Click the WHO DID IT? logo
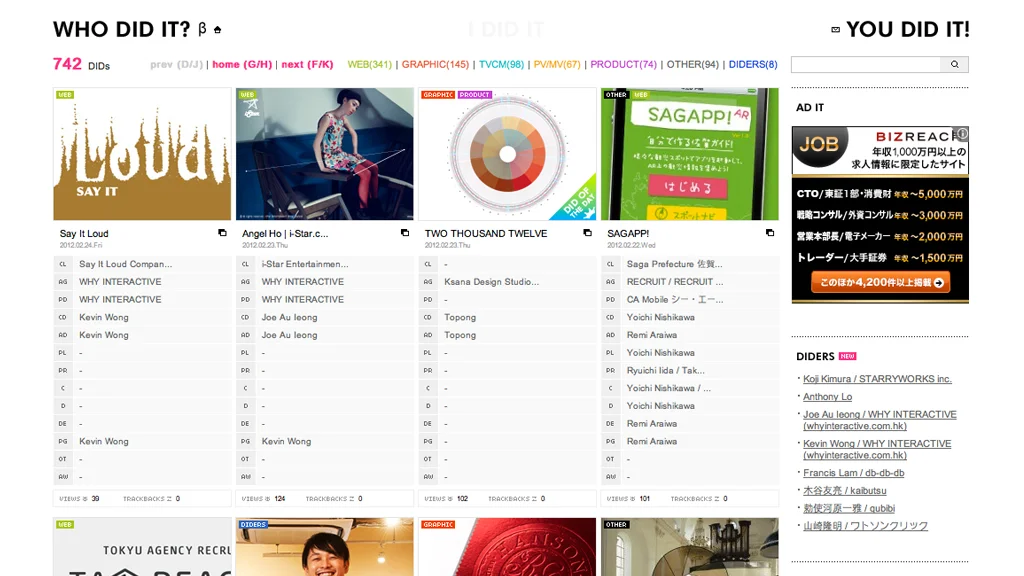This screenshot has height=576, width=1024. pos(121,29)
